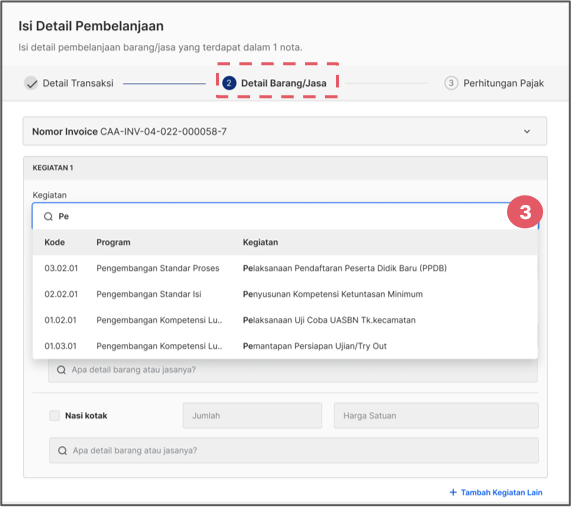The height and width of the screenshot is (507, 571).
Task: Click the Program column header
Action: tap(113, 242)
